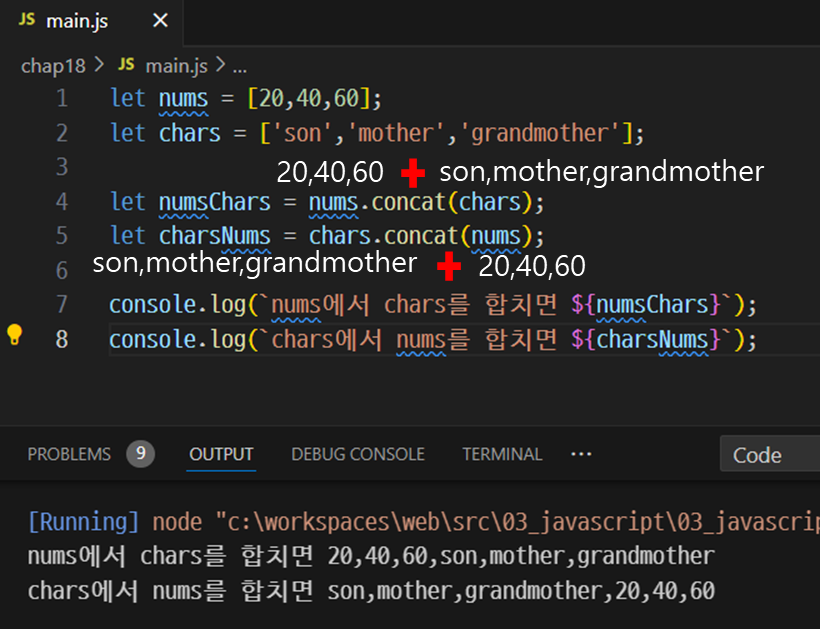Switch to the OUTPUT panel tab
The image size is (820, 629).
221,454
